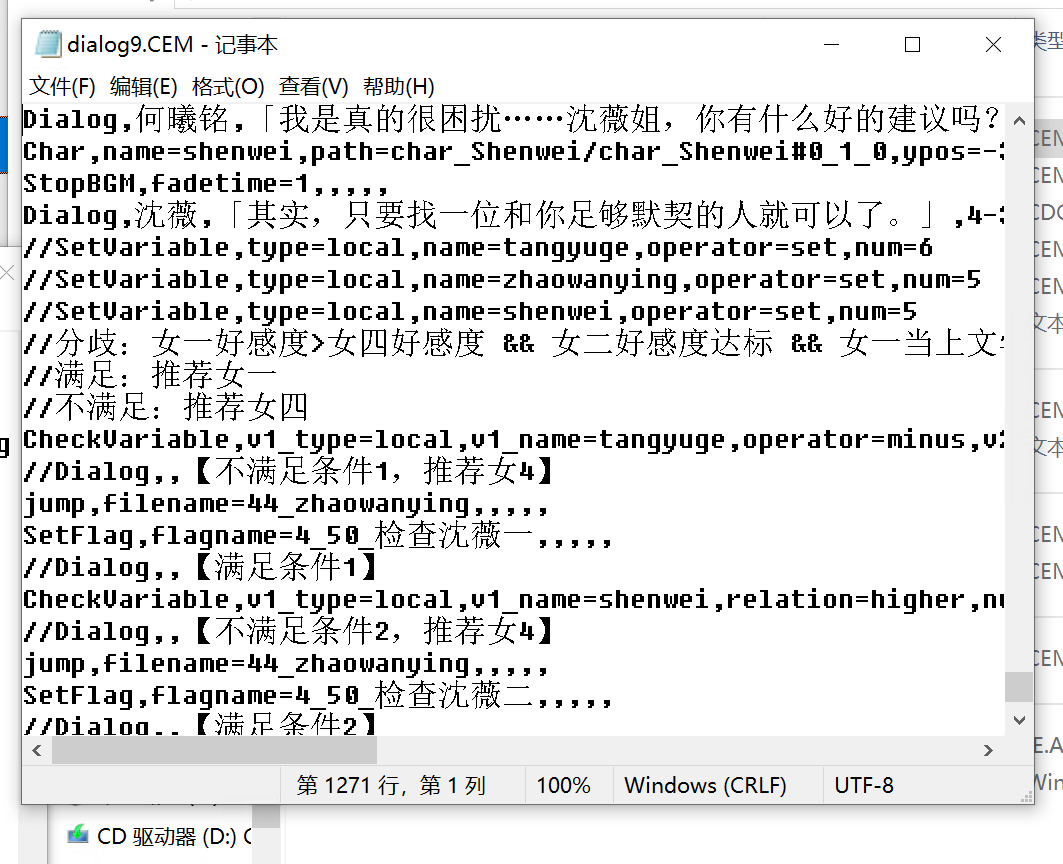Open the 格式(O) menu

tap(228, 86)
